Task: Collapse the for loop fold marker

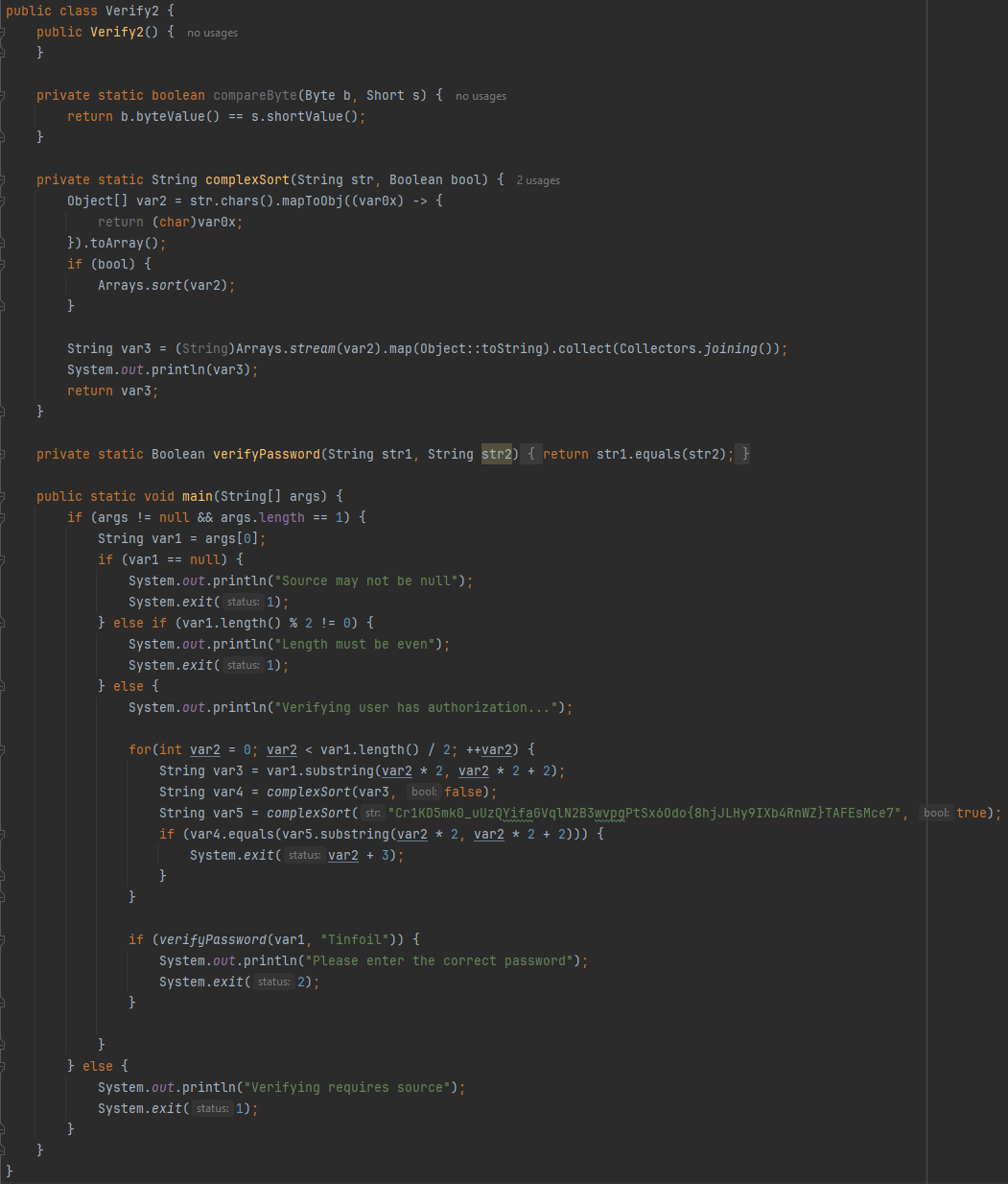Action: click(x=3, y=749)
